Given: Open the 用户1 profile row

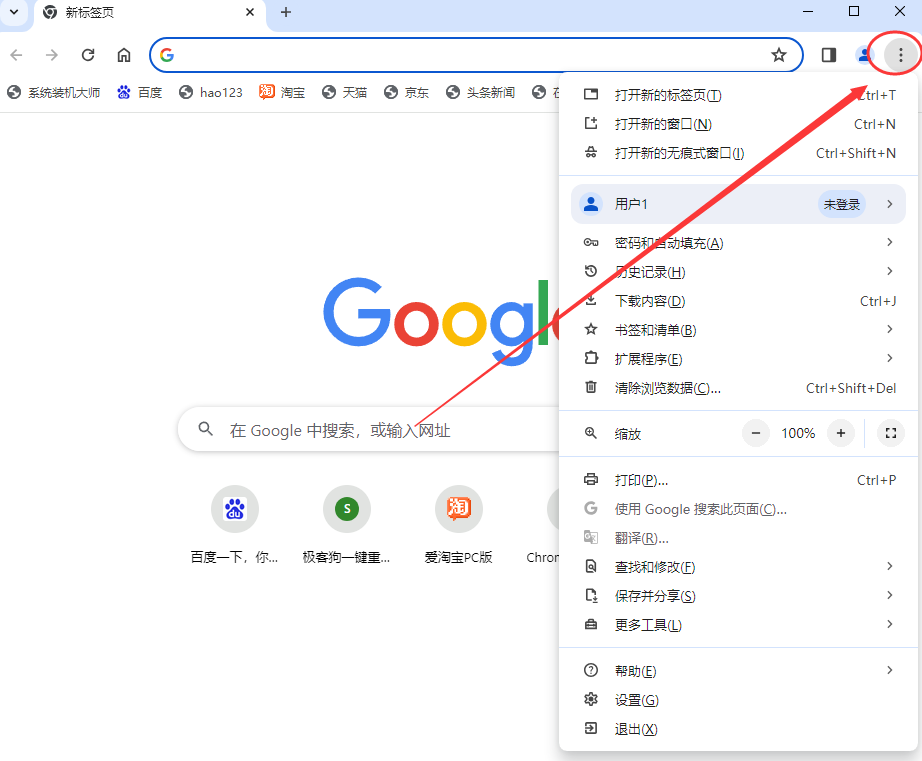Looking at the screenshot, I should (738, 204).
